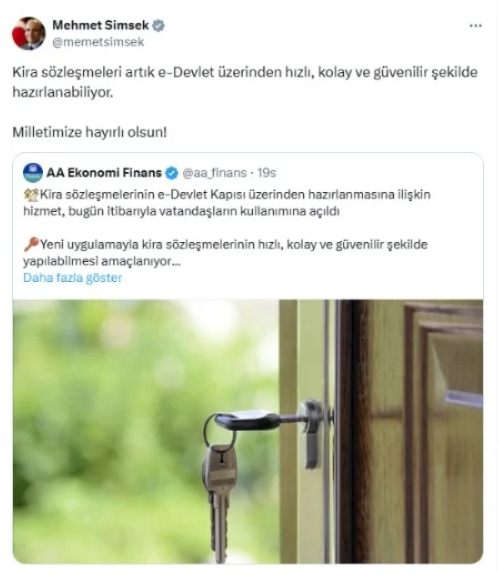
Task: Click the verified badge beside Mehmet Simsek
Action: tap(159, 25)
